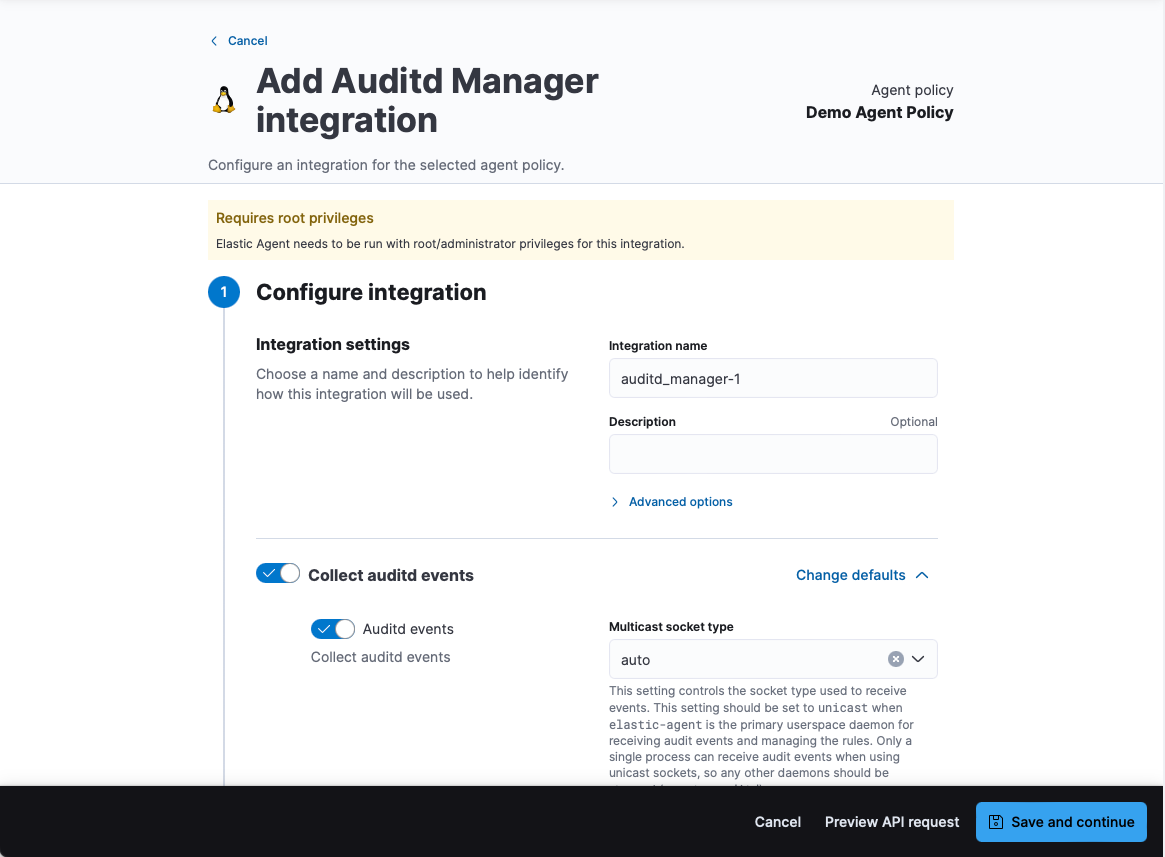
Task: Click the back chevron beside the top Cancel
Action: tap(213, 41)
